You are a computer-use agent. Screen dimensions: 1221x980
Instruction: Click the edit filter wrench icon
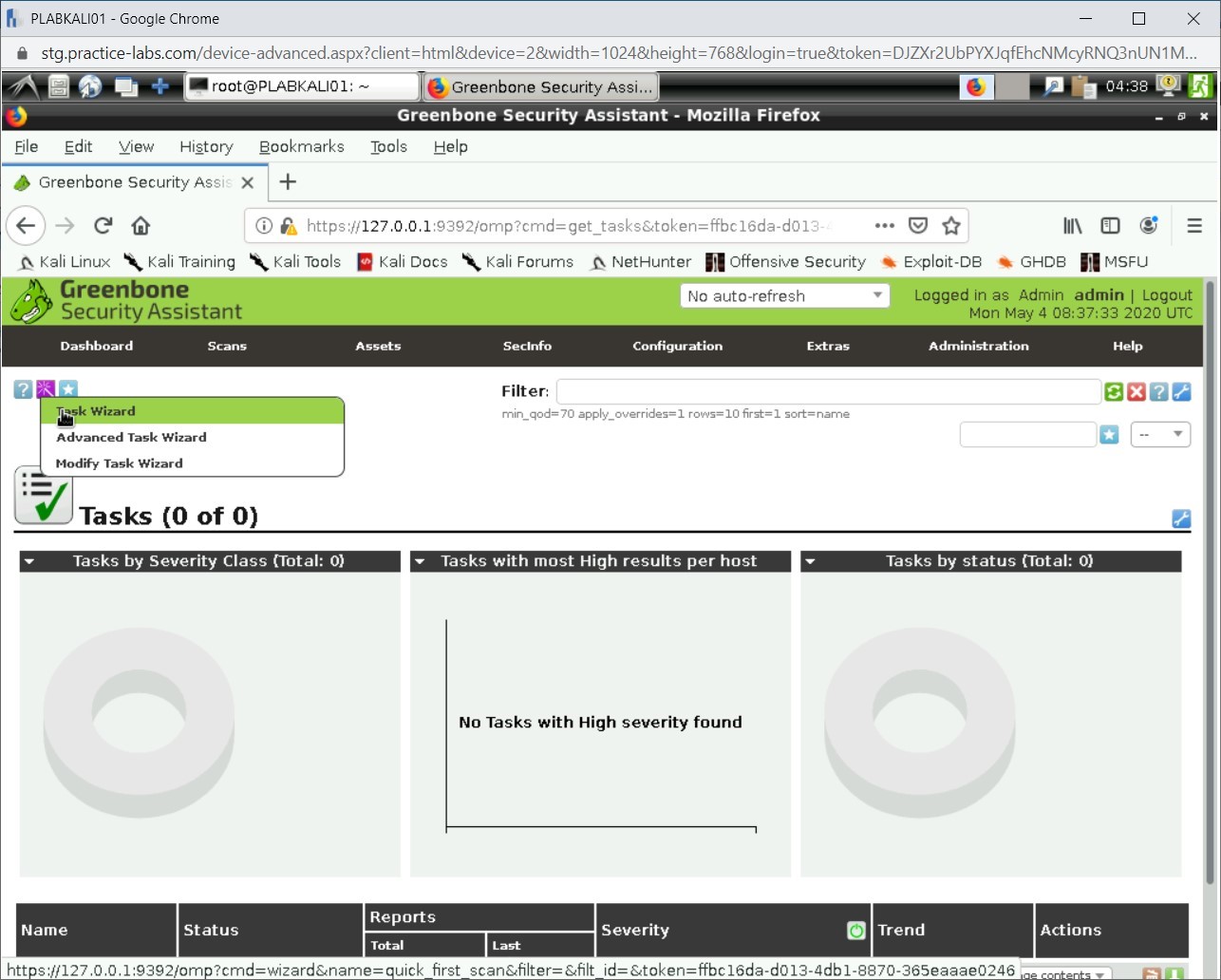[1181, 391]
